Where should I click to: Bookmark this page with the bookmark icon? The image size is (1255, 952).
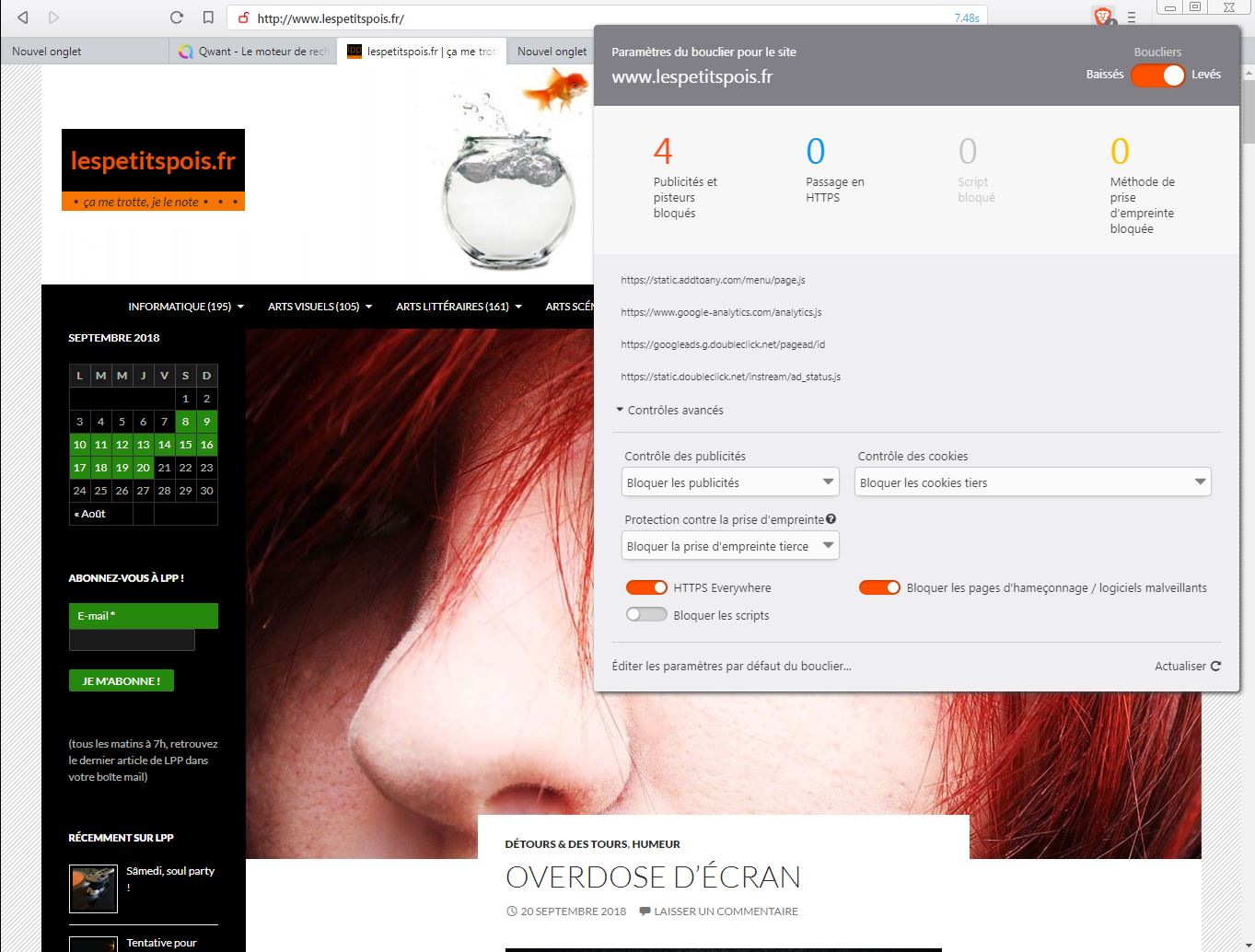pos(208,17)
